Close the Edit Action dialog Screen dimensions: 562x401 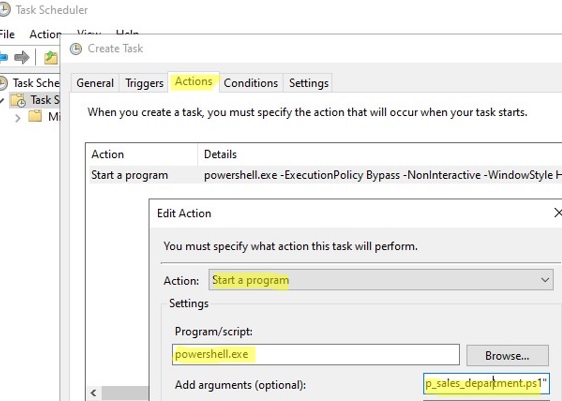557,213
